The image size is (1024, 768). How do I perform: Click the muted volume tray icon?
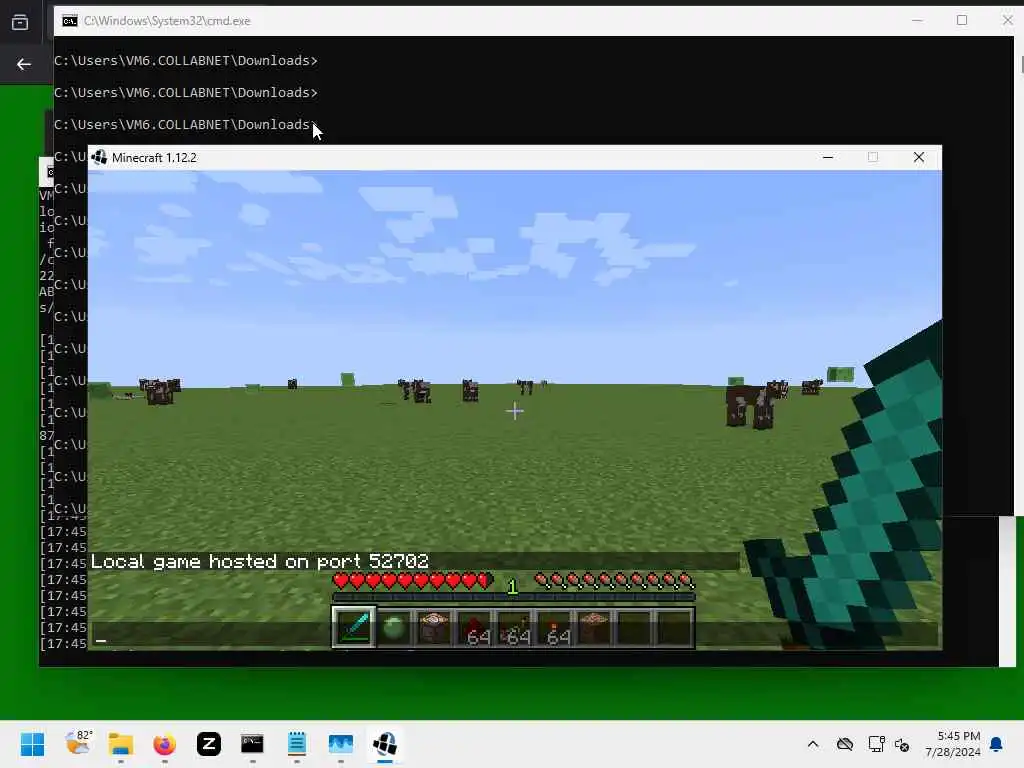902,744
